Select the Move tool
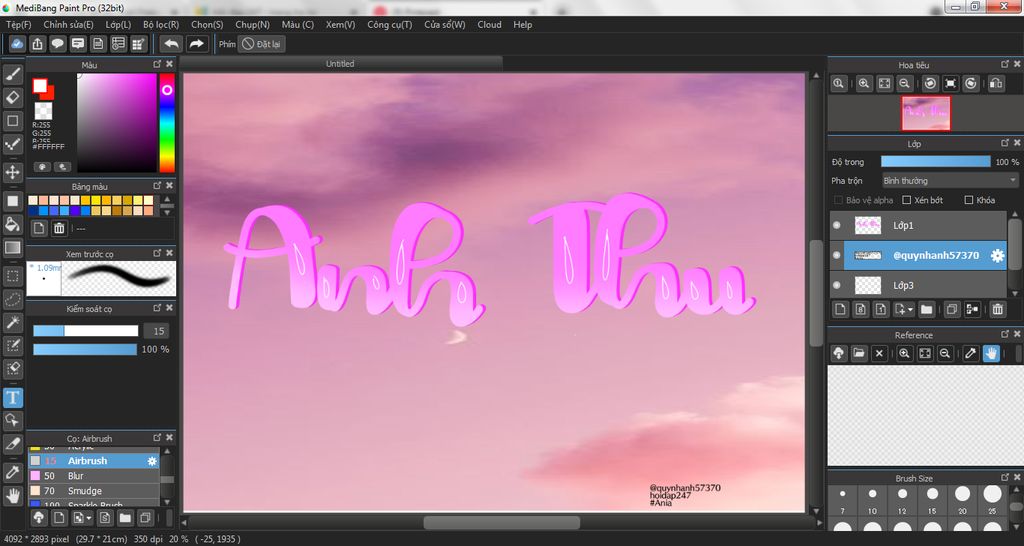The image size is (1024, 546). (12, 172)
